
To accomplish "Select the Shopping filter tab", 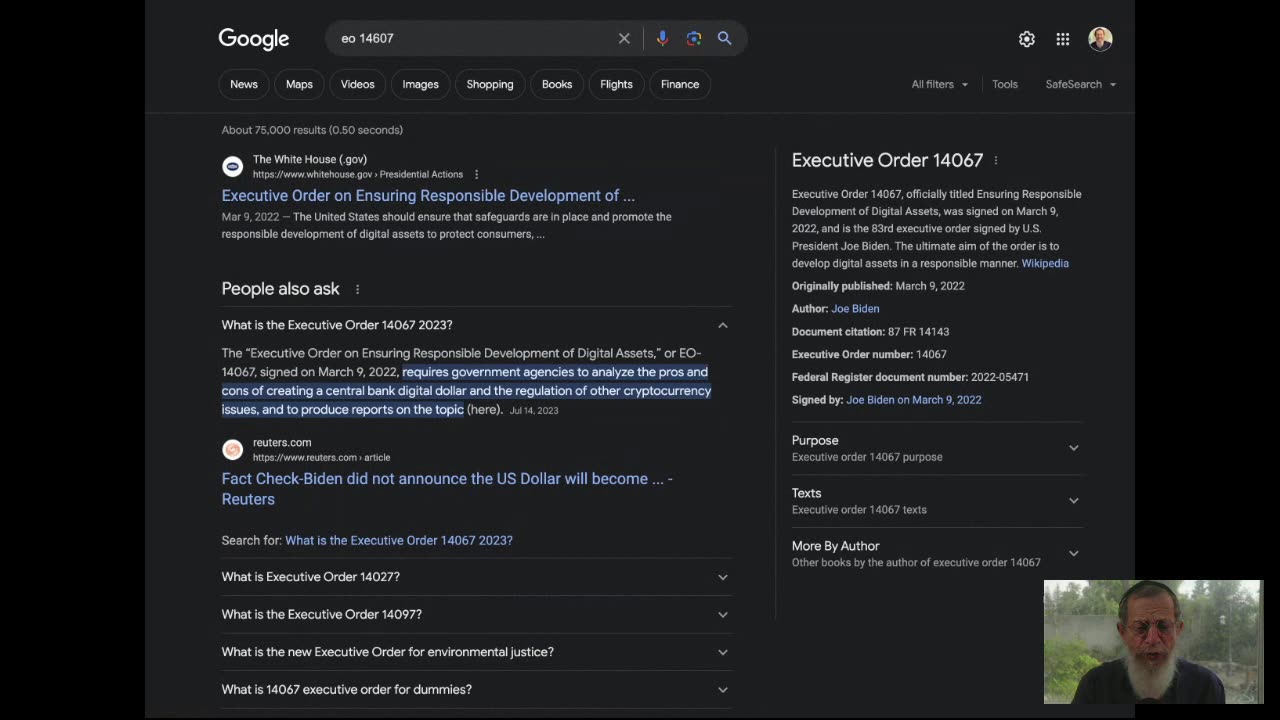I will [x=490, y=84].
